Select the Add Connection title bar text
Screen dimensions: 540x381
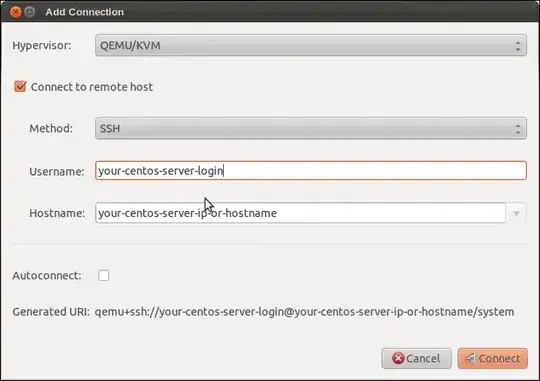(x=85, y=12)
